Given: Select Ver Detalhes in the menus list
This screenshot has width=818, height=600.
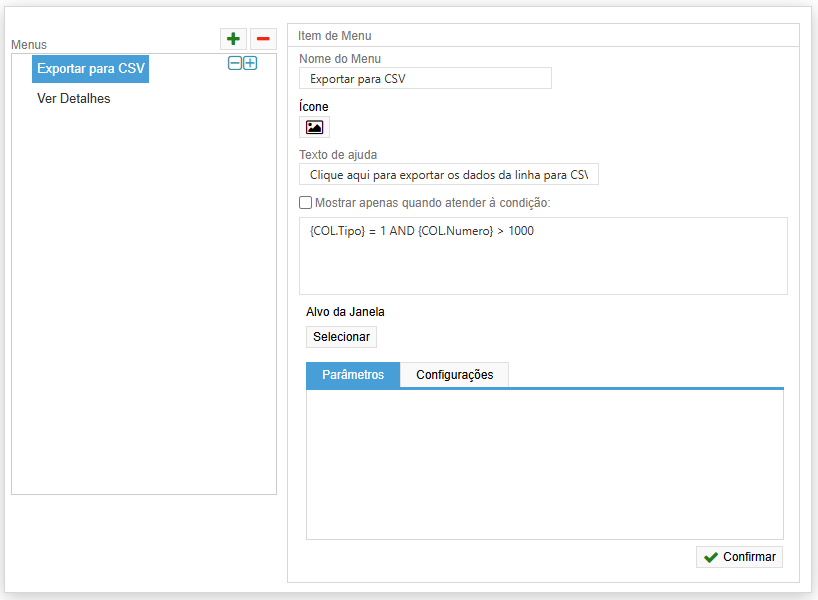Looking at the screenshot, I should tap(74, 99).
